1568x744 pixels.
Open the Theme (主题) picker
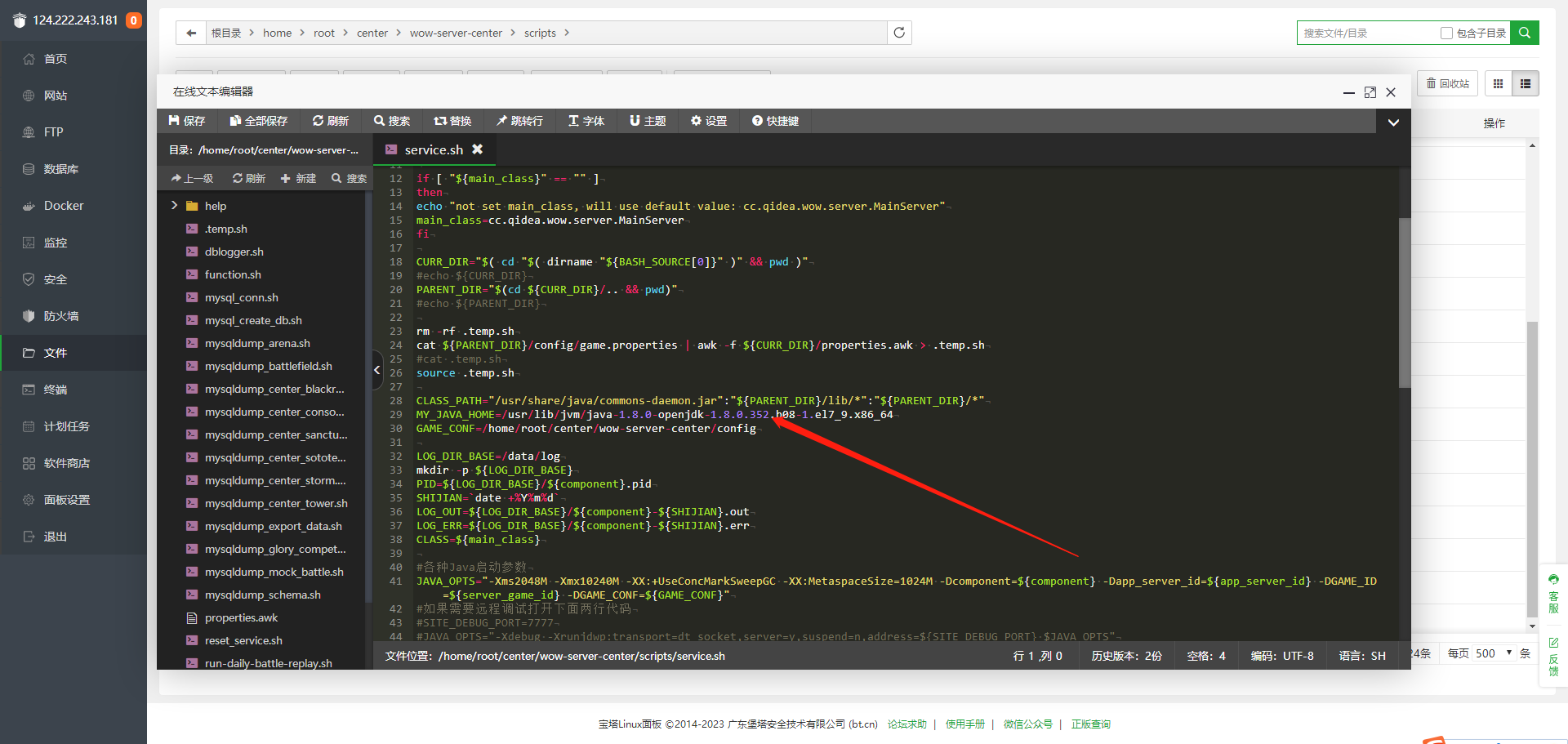[x=648, y=121]
